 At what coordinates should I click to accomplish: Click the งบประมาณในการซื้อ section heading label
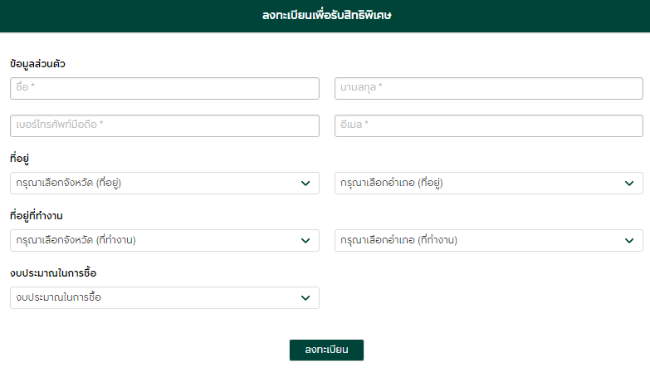53,273
